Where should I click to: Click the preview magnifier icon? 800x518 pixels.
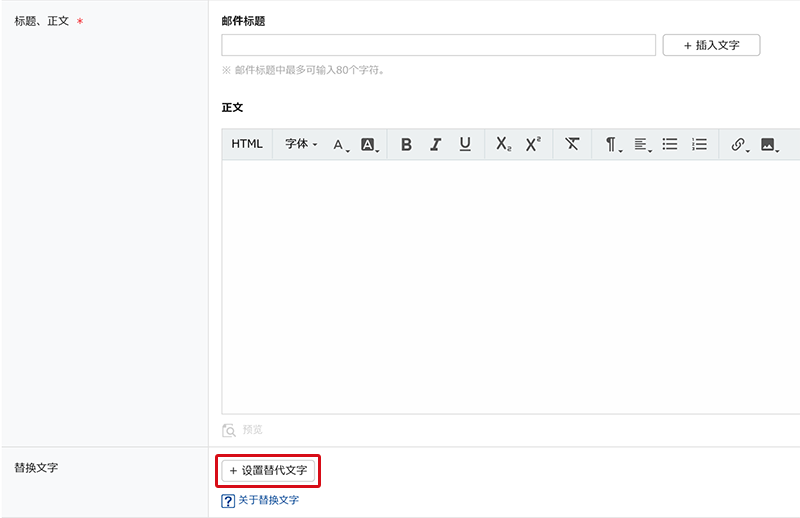click(x=229, y=430)
